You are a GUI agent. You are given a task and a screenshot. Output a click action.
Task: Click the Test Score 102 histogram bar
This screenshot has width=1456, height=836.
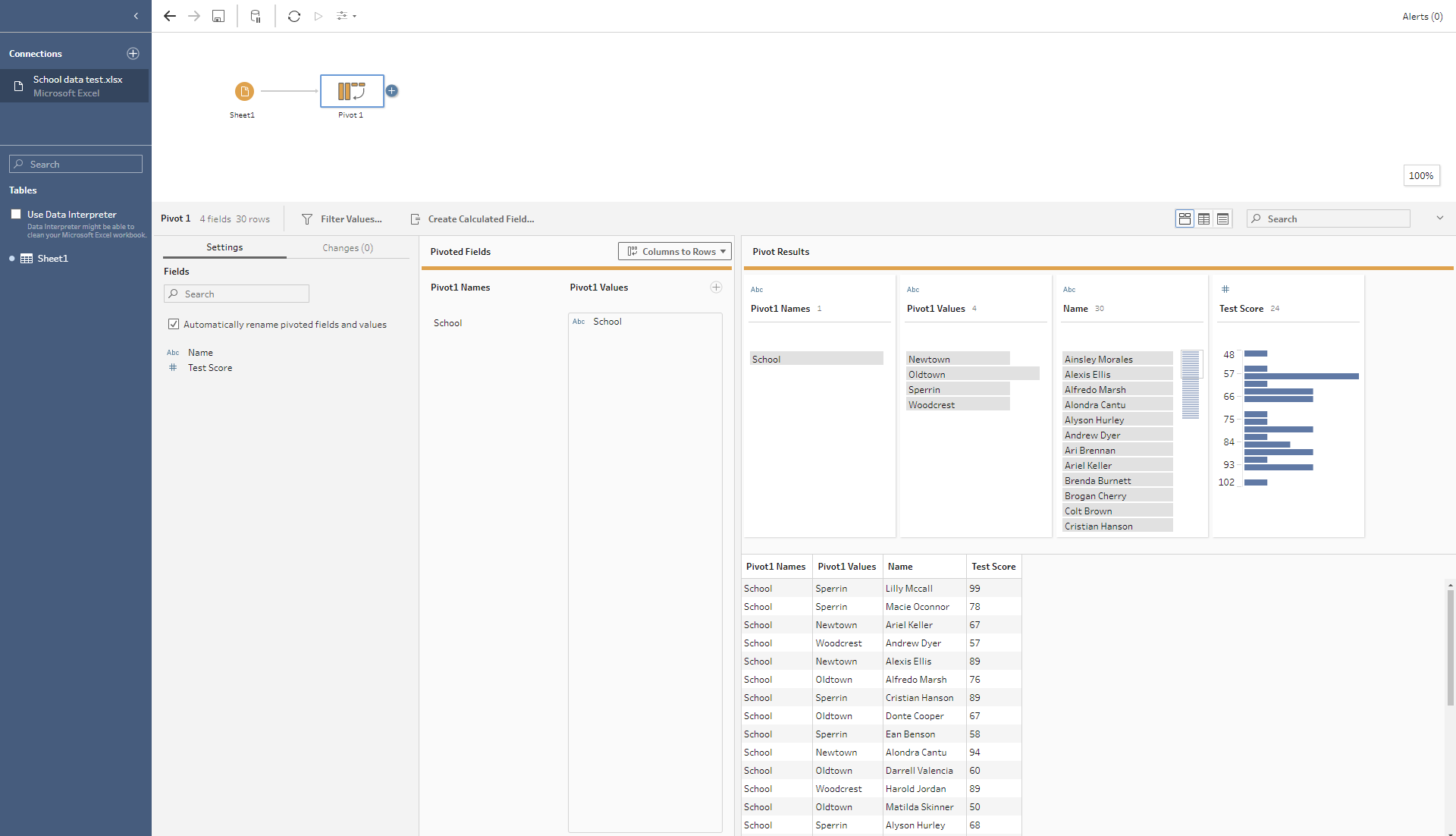[x=1256, y=482]
